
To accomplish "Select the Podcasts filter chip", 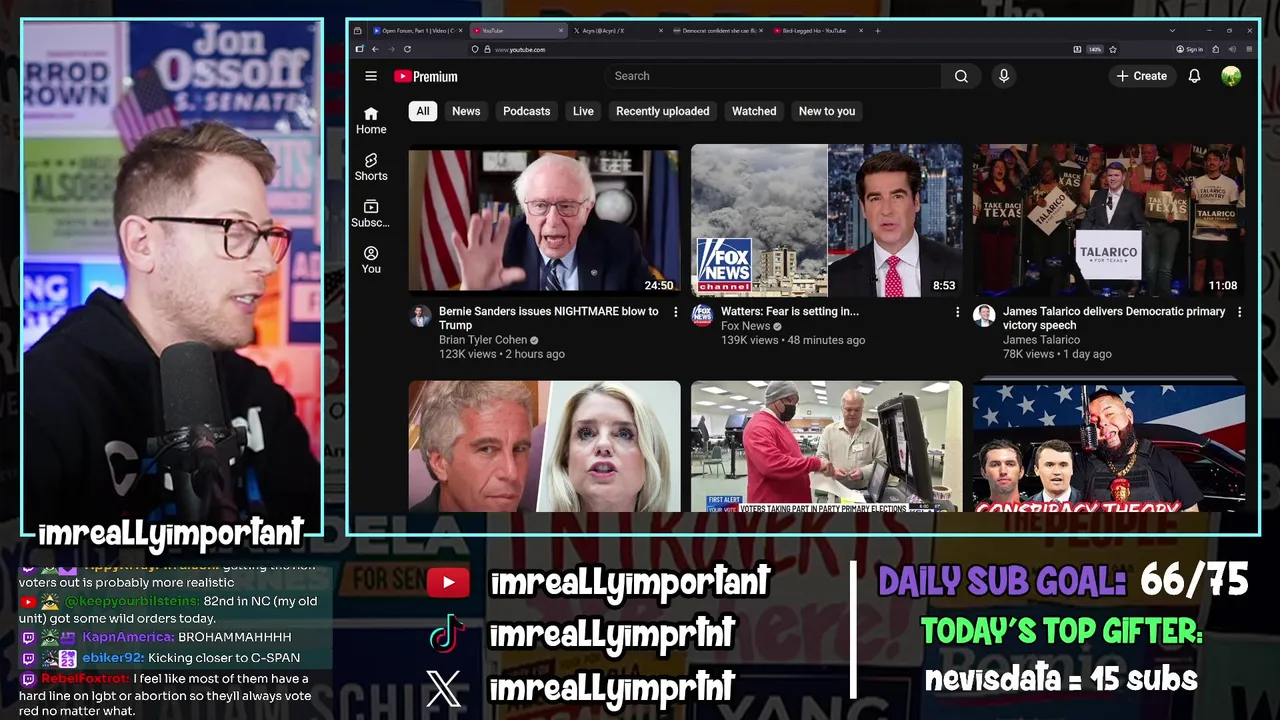I will tap(526, 111).
